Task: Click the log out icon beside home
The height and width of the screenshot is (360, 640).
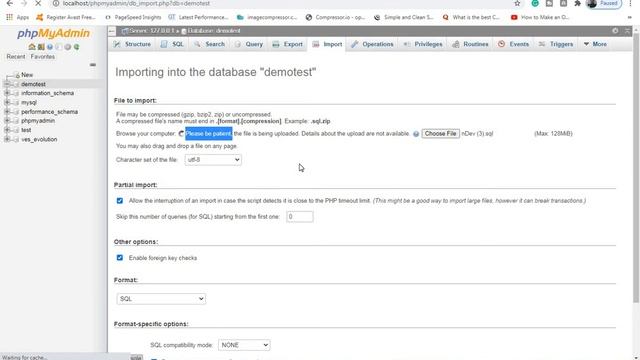Action: (41, 47)
